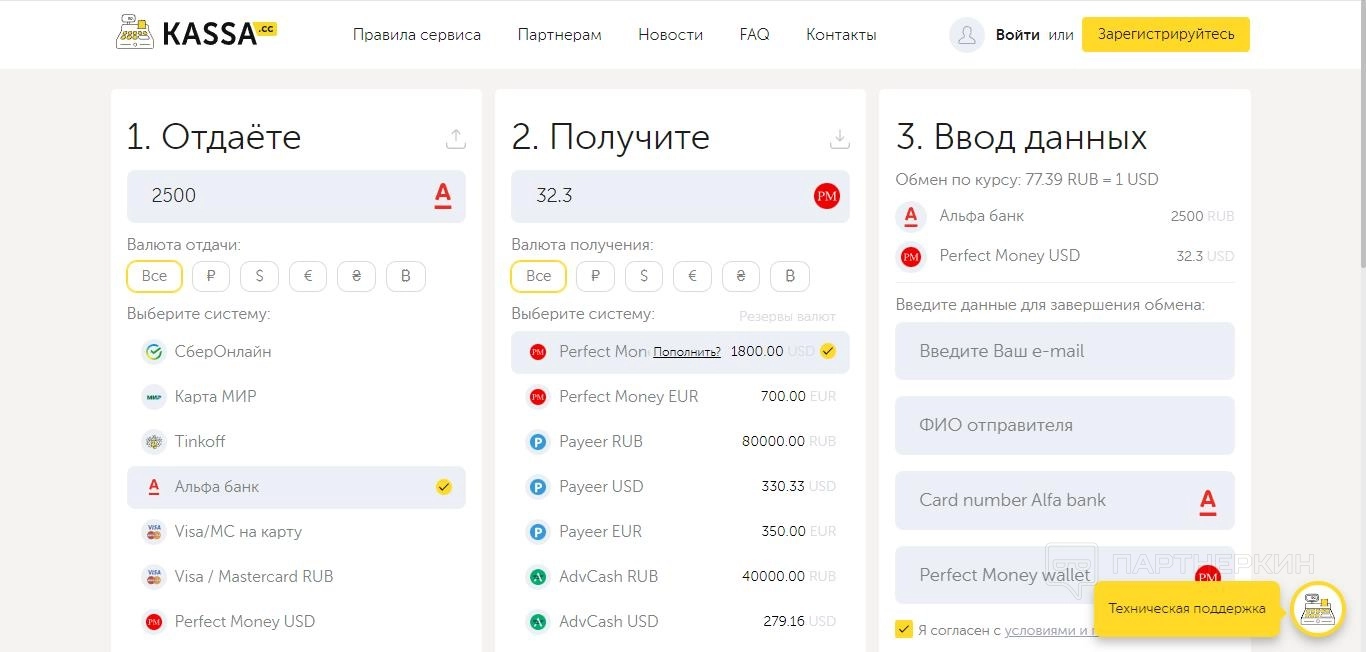Viewport: 1366px width, 652px height.
Task: Select the Payeer EUR 350.00 row
Action: [680, 532]
